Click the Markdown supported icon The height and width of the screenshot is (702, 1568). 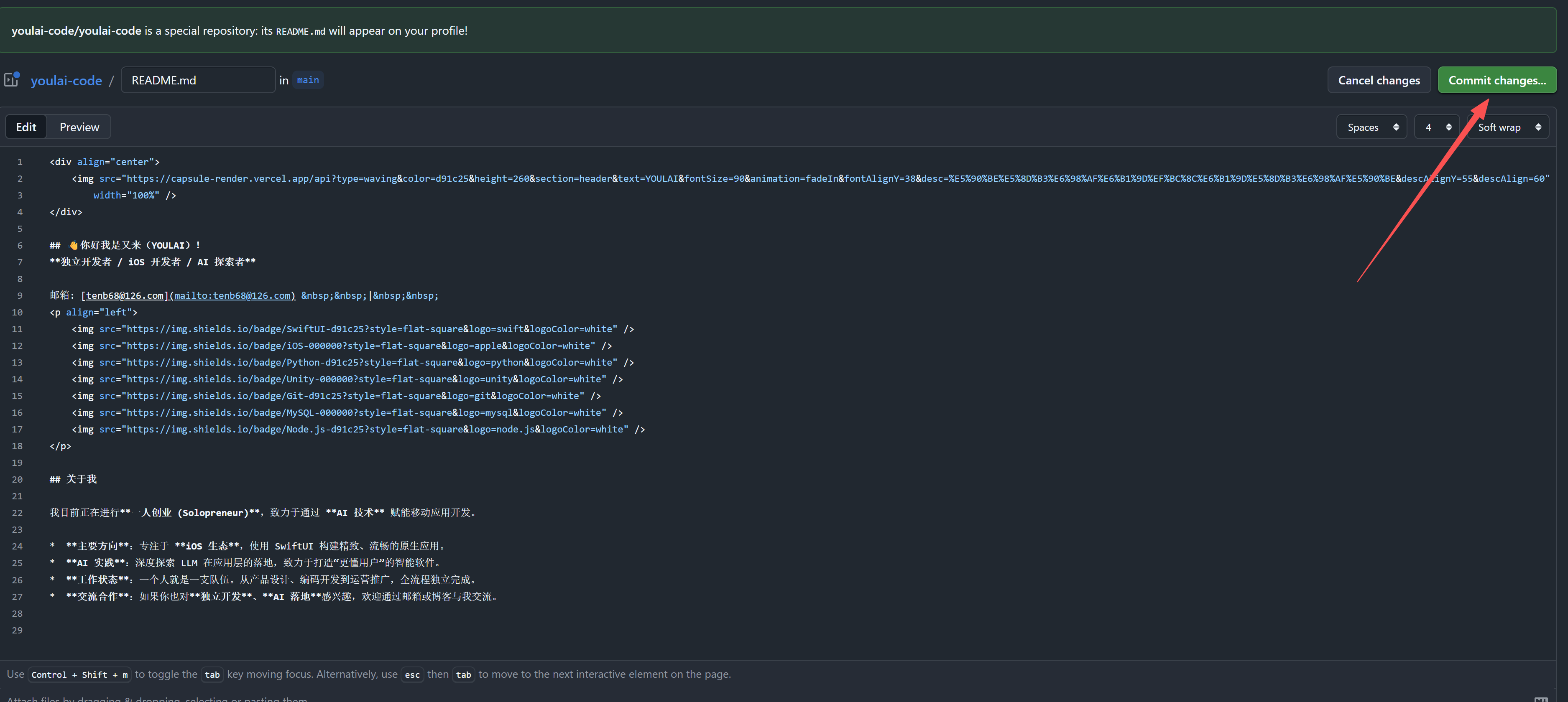1540,699
